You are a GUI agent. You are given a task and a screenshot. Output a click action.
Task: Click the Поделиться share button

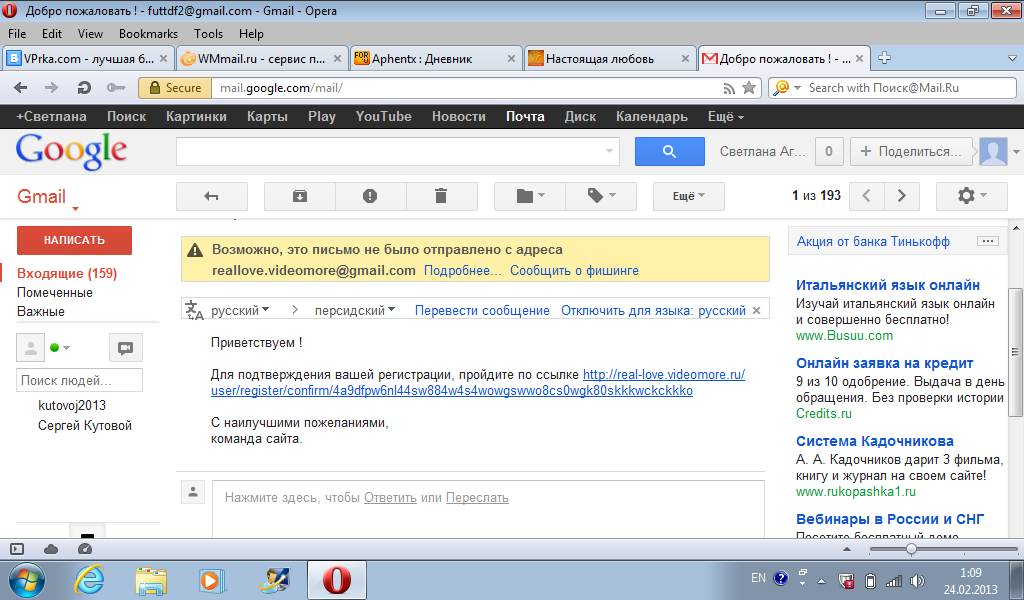(912, 151)
